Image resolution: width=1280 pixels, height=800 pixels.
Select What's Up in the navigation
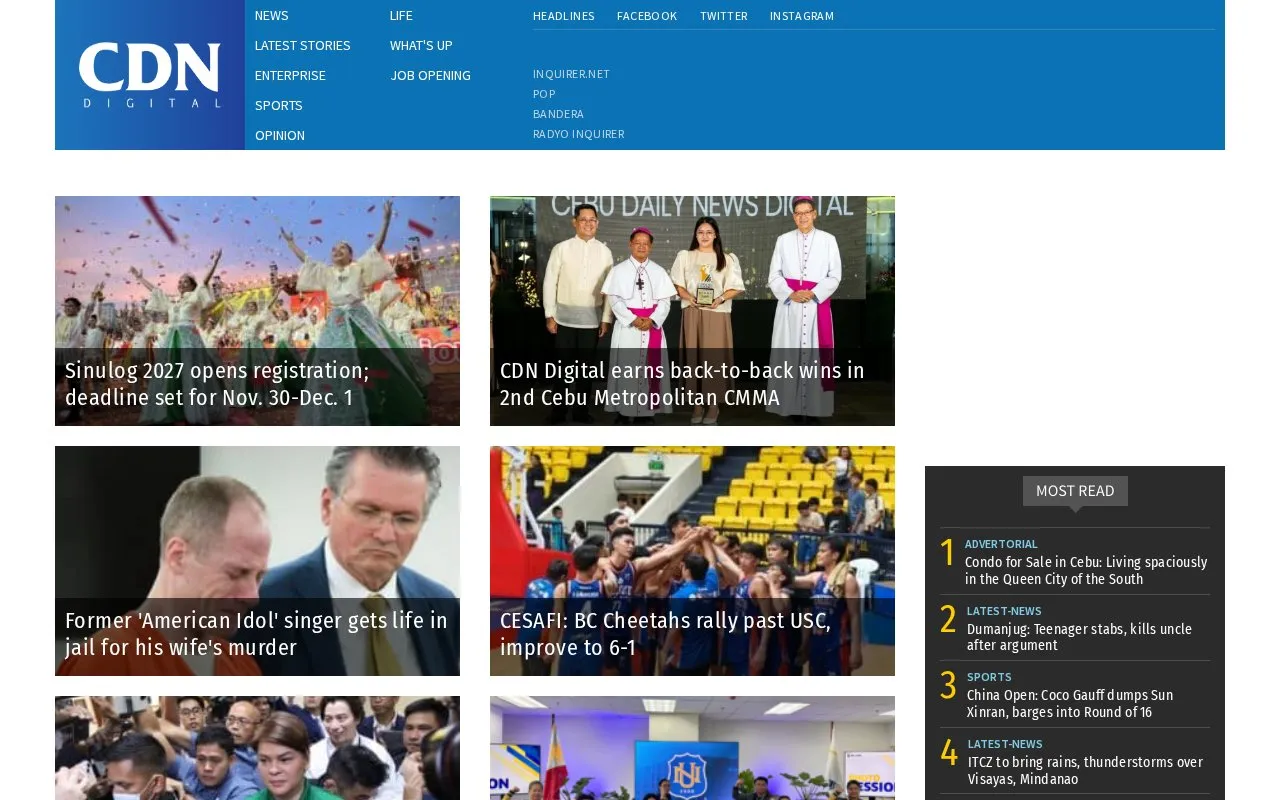tap(421, 46)
